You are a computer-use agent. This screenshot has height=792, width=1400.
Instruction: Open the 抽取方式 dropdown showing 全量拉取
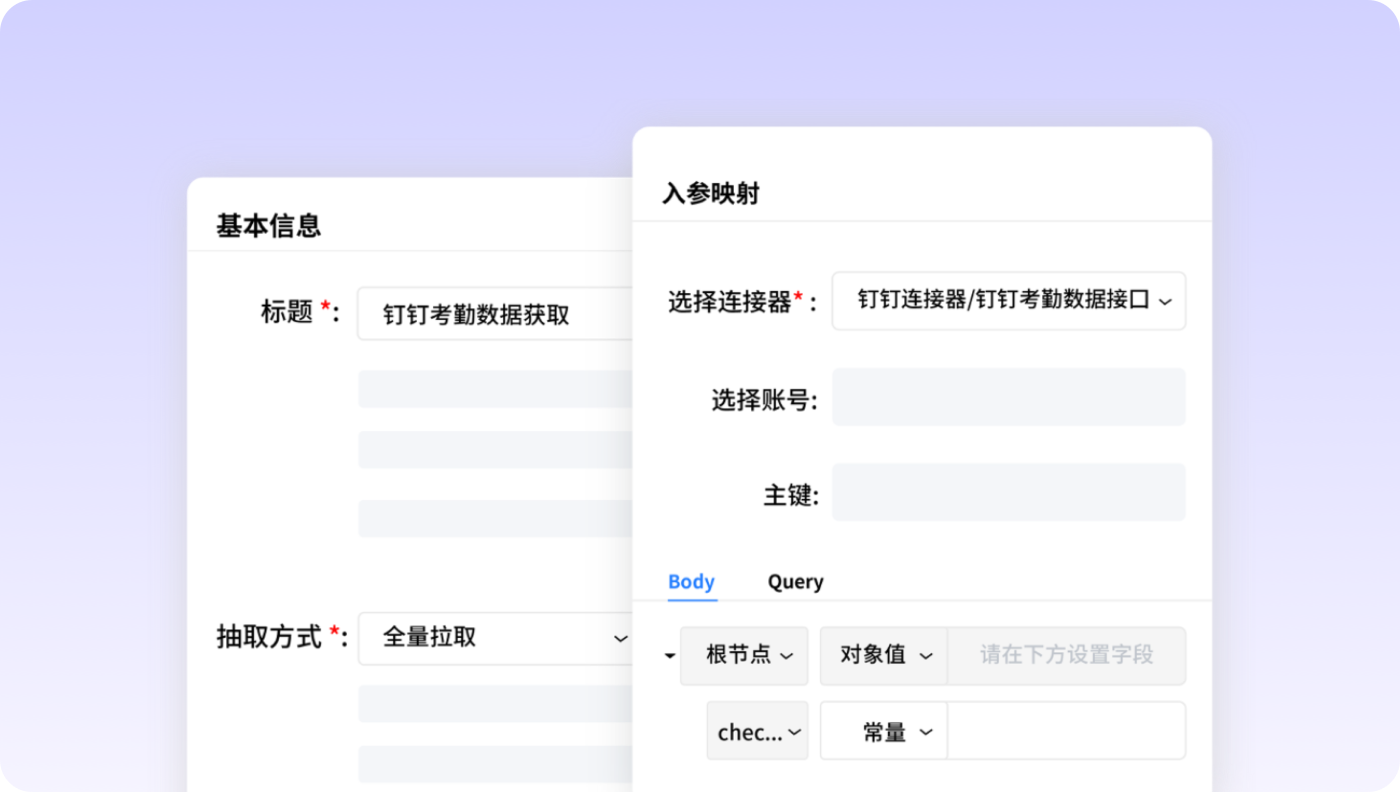(x=495, y=638)
